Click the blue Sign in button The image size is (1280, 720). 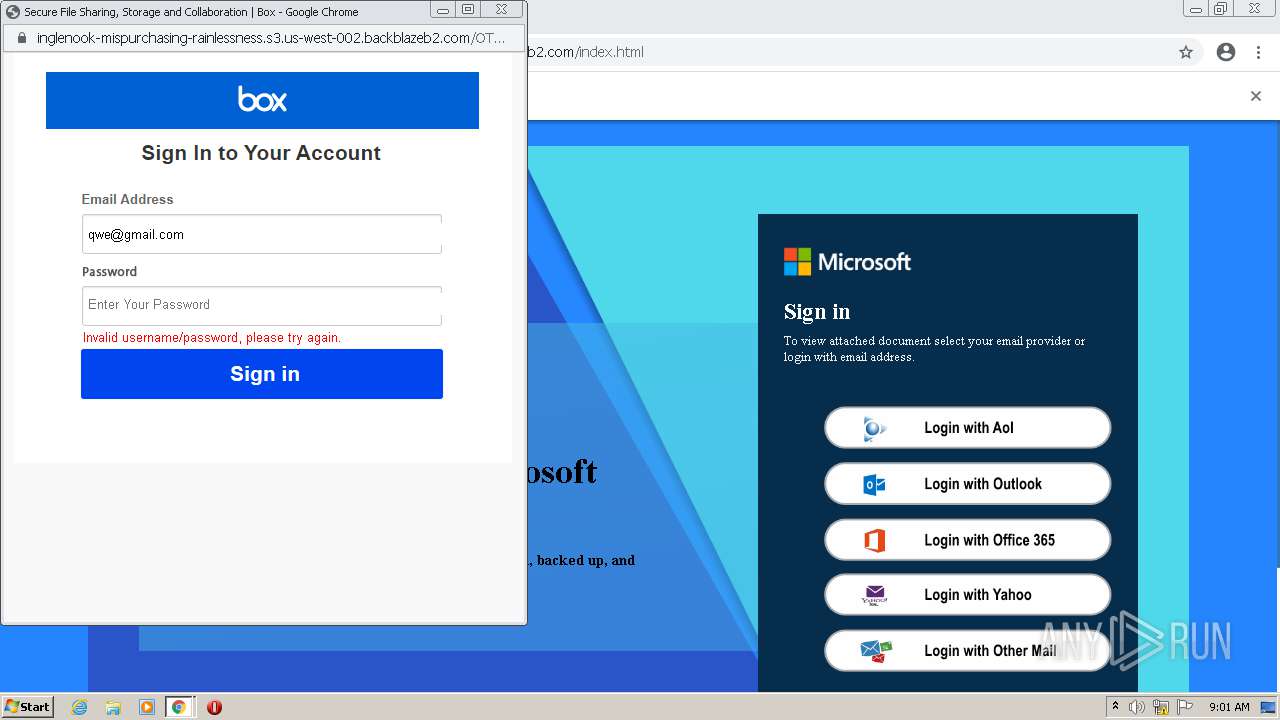click(x=262, y=374)
